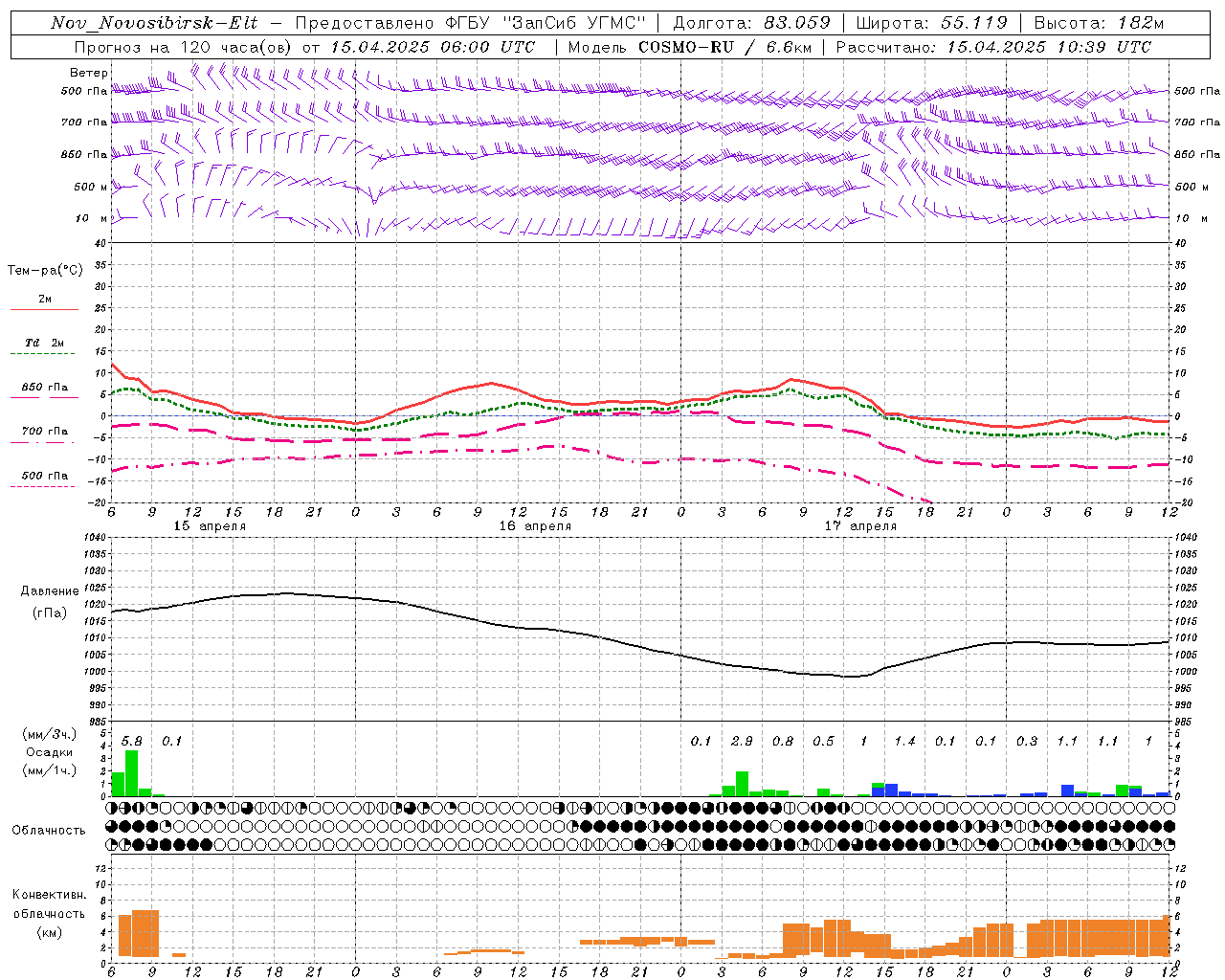This screenshot has height=980, width=1225.
Task: Click the precipitation total "0.8"
Action: 783,741
